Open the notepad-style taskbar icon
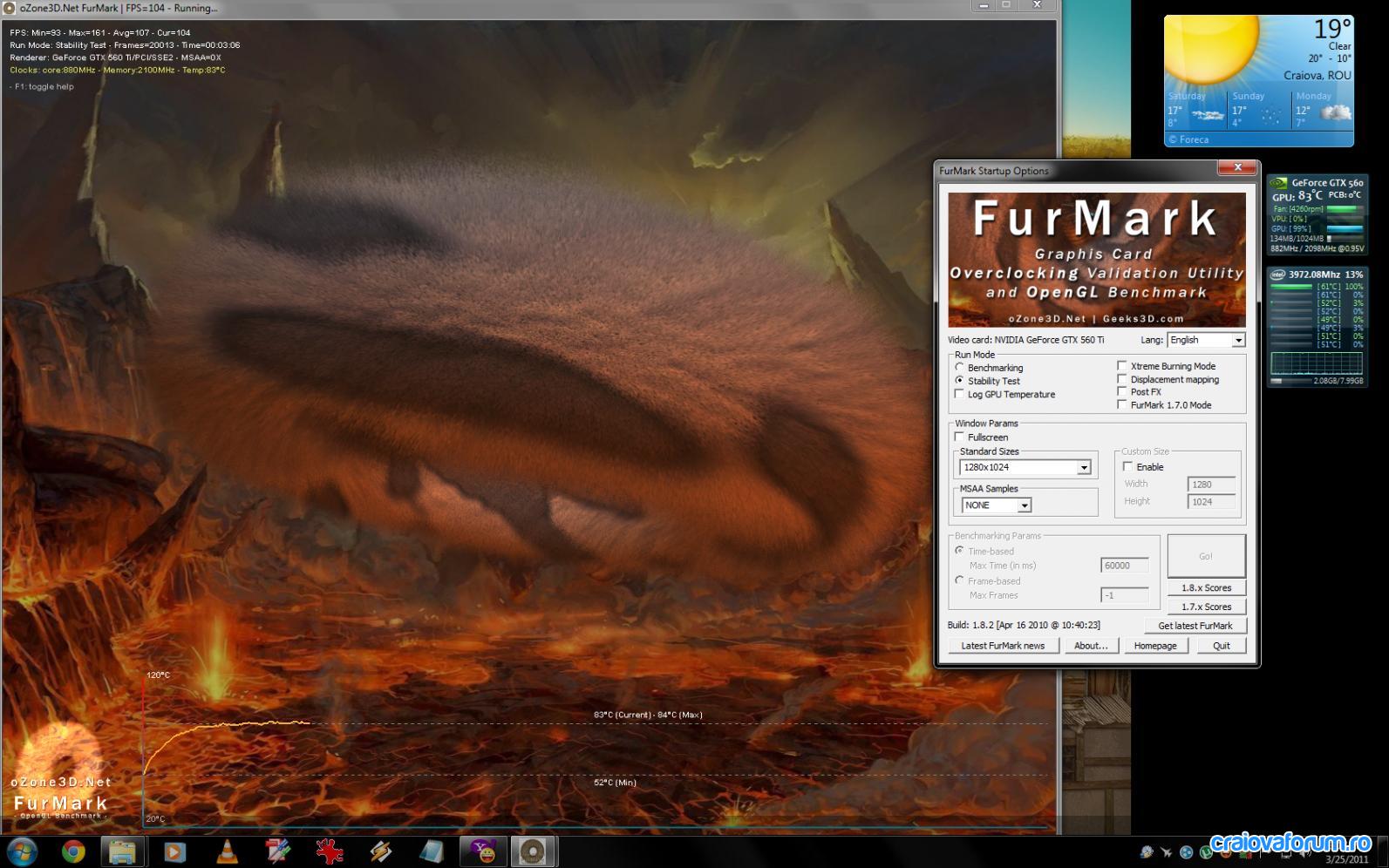 432,851
